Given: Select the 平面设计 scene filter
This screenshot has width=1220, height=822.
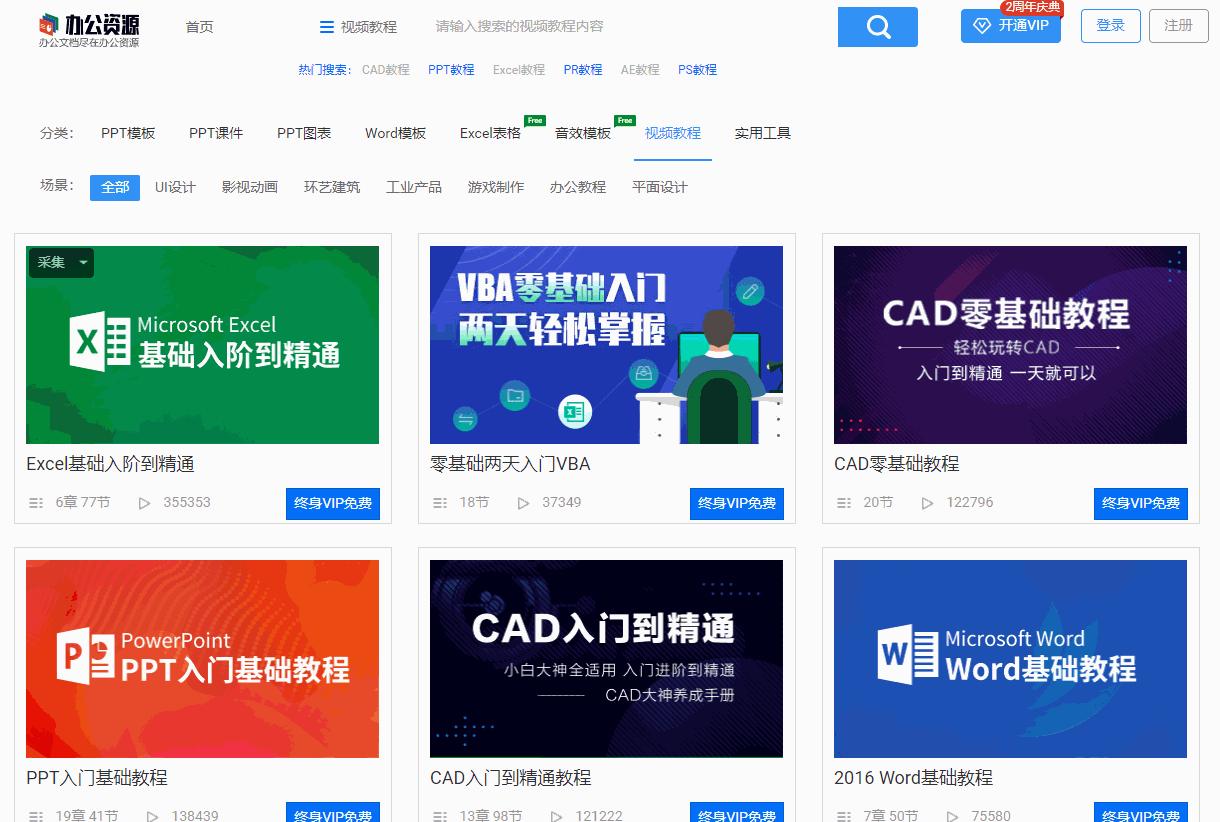Looking at the screenshot, I should pyautogui.click(x=660, y=186).
